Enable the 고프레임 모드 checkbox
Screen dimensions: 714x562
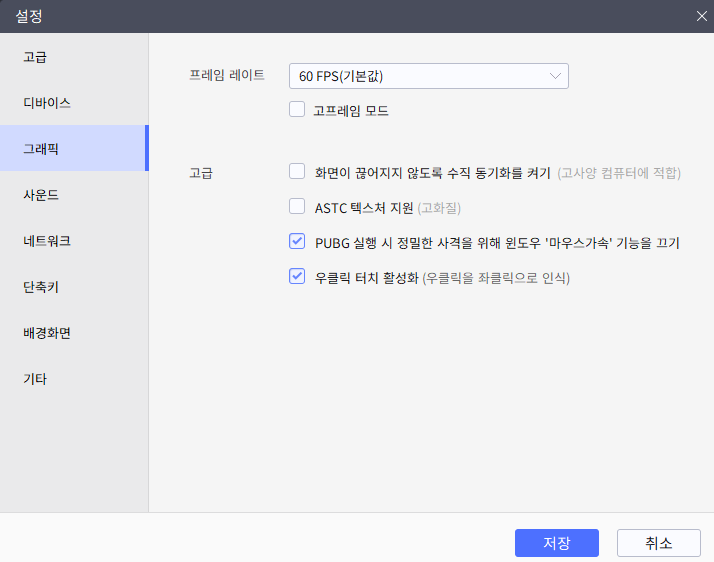297,109
